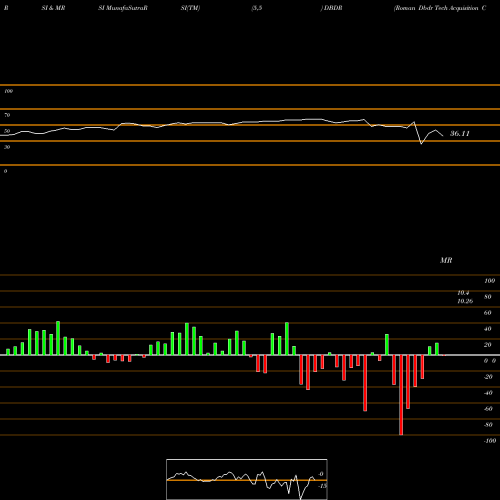Click the 70 level label on RSI axis
The image size is (500, 500).
pos(7,115)
